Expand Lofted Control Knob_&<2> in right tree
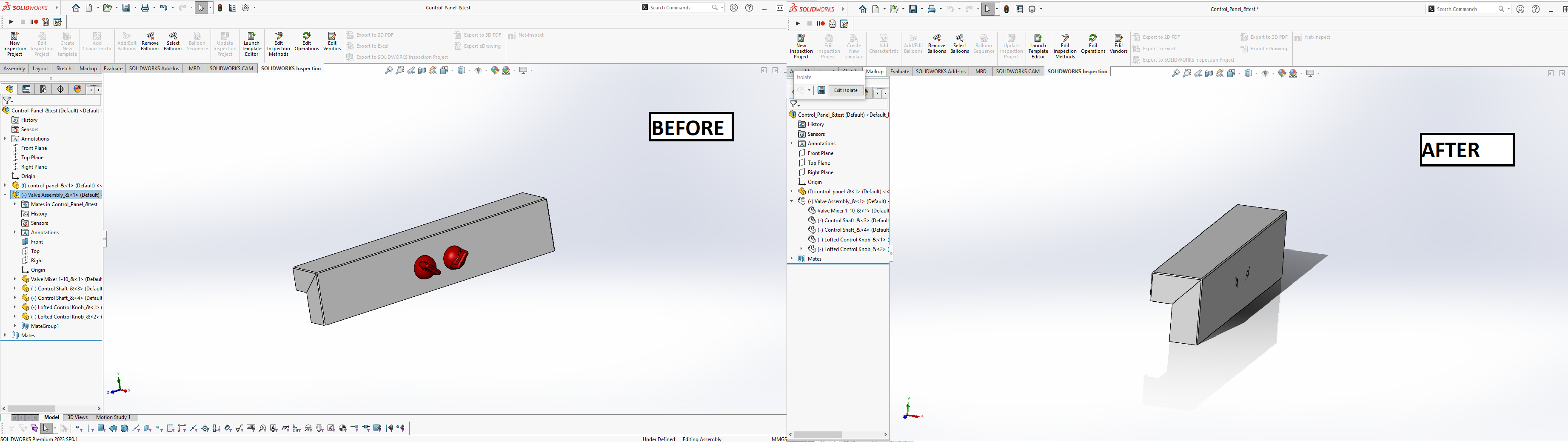 [x=801, y=250]
